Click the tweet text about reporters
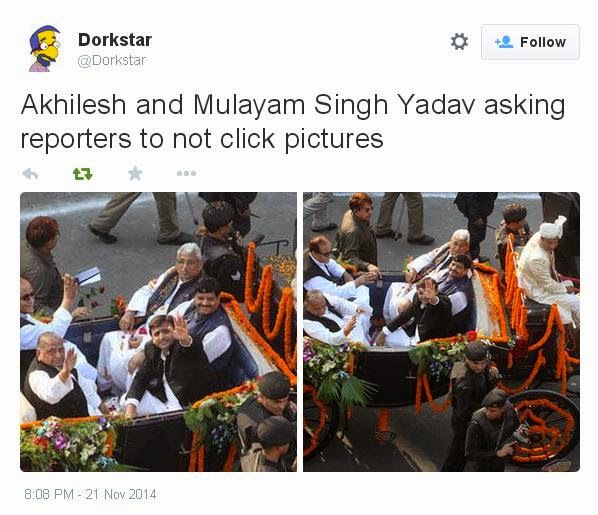This screenshot has width=598, height=515. point(293,122)
